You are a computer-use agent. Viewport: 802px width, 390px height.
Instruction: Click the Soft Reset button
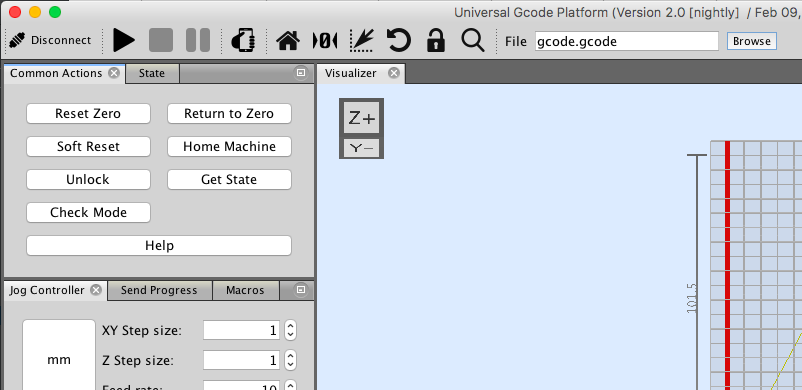pos(88,146)
